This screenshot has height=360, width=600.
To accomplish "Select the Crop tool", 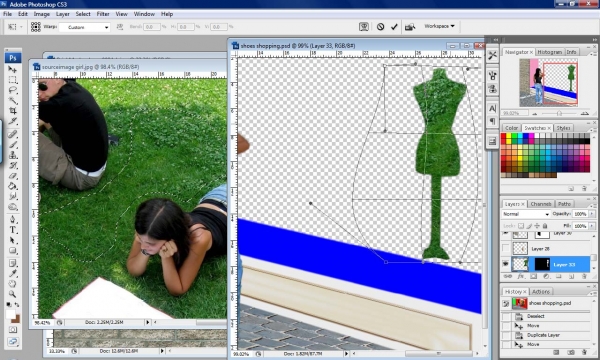I will tap(13, 111).
